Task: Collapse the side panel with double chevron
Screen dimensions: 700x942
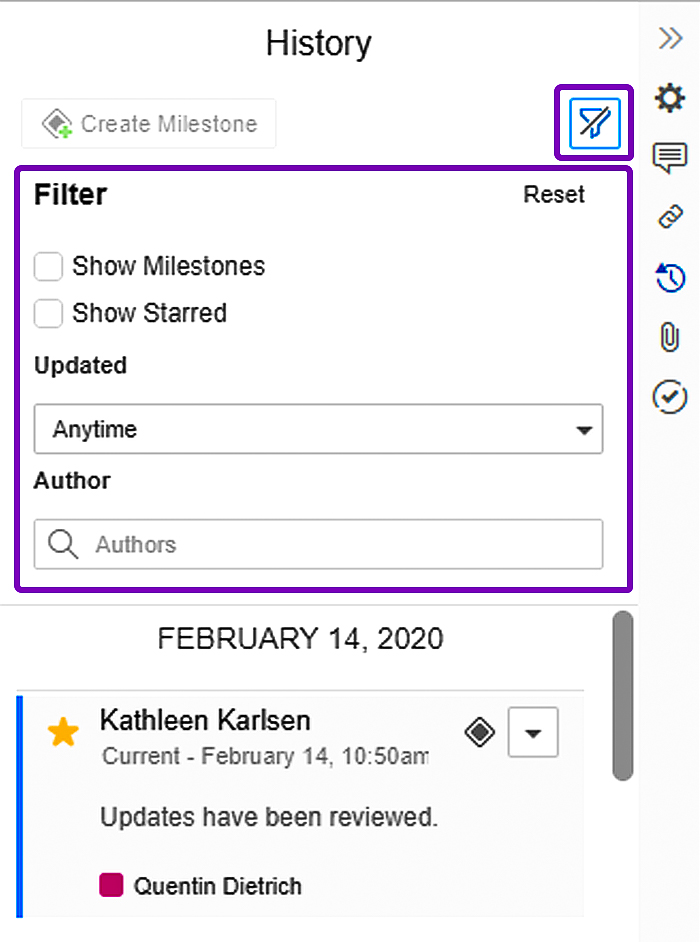Action: tap(670, 38)
